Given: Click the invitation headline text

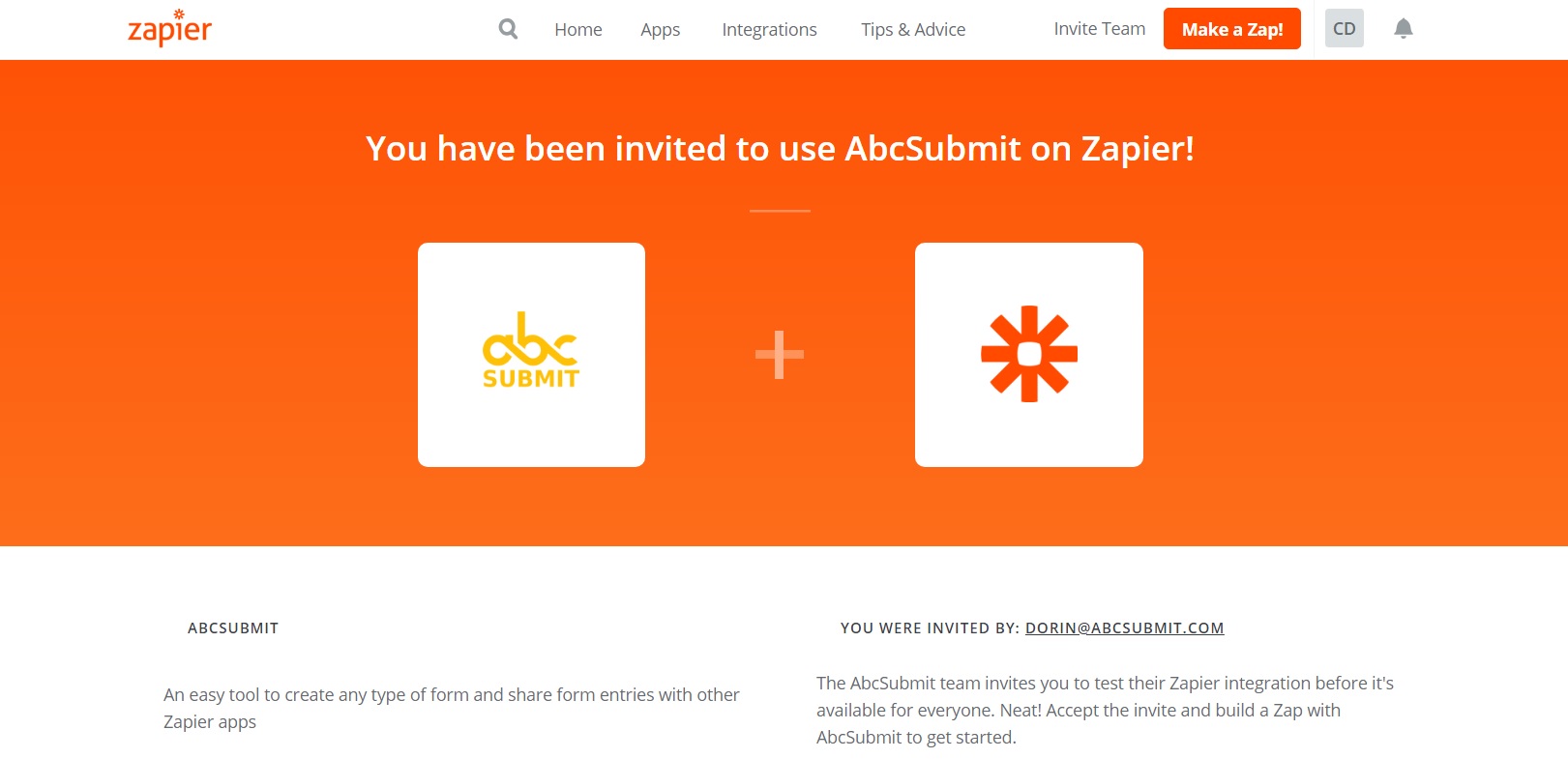Looking at the screenshot, I should tap(780, 149).
